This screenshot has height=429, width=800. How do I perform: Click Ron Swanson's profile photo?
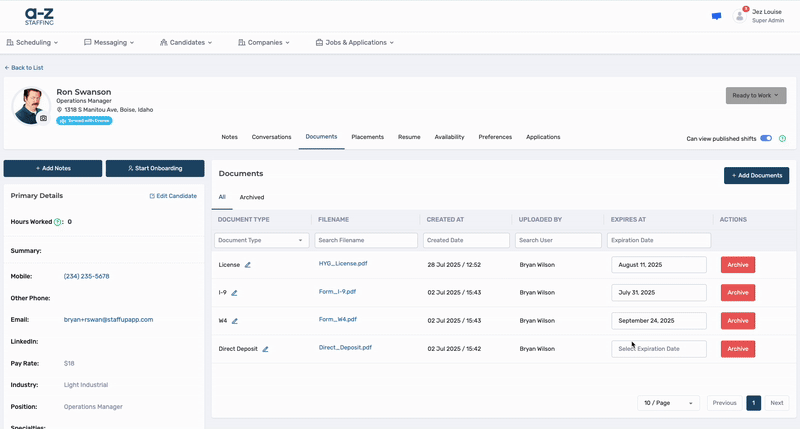tap(31, 106)
